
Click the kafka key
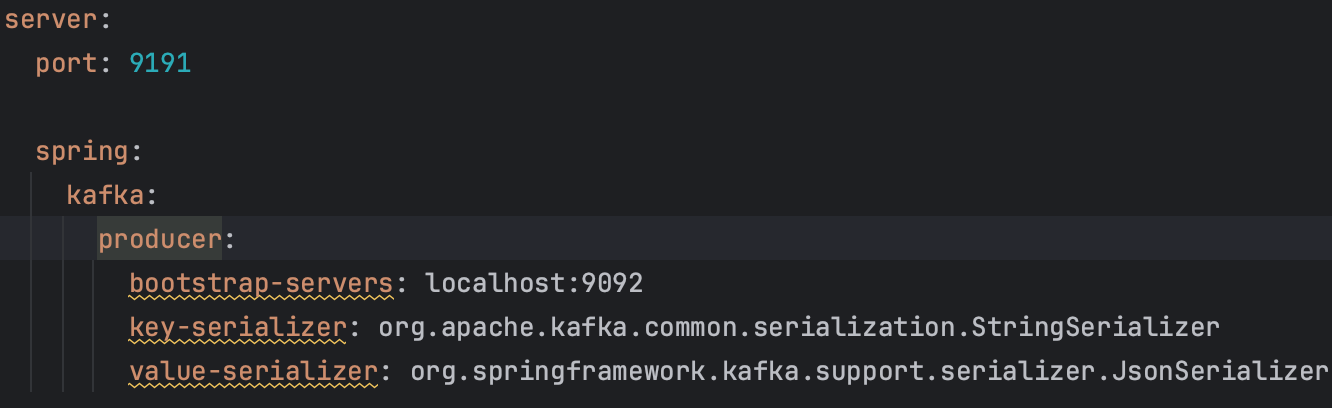point(105,196)
